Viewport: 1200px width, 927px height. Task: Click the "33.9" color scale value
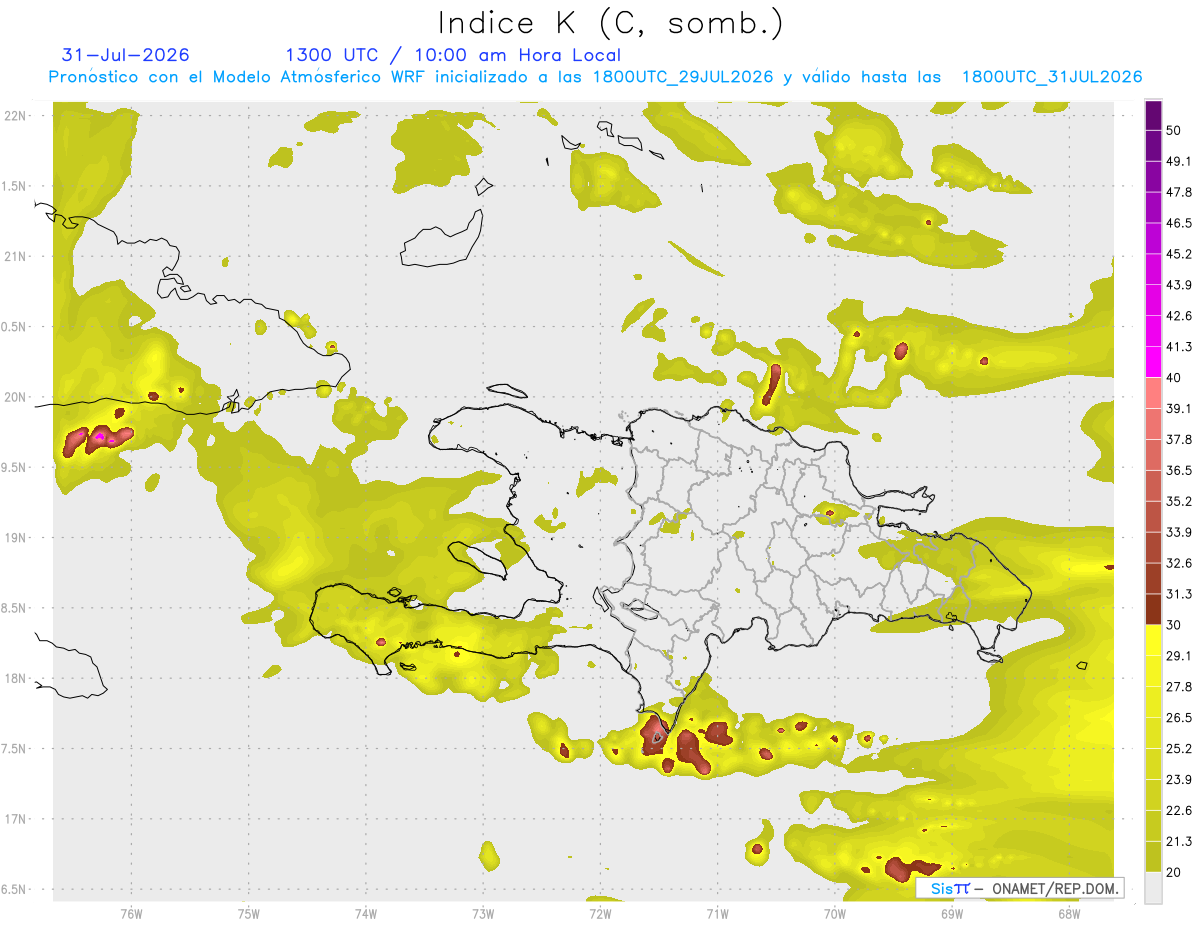pos(1179,532)
